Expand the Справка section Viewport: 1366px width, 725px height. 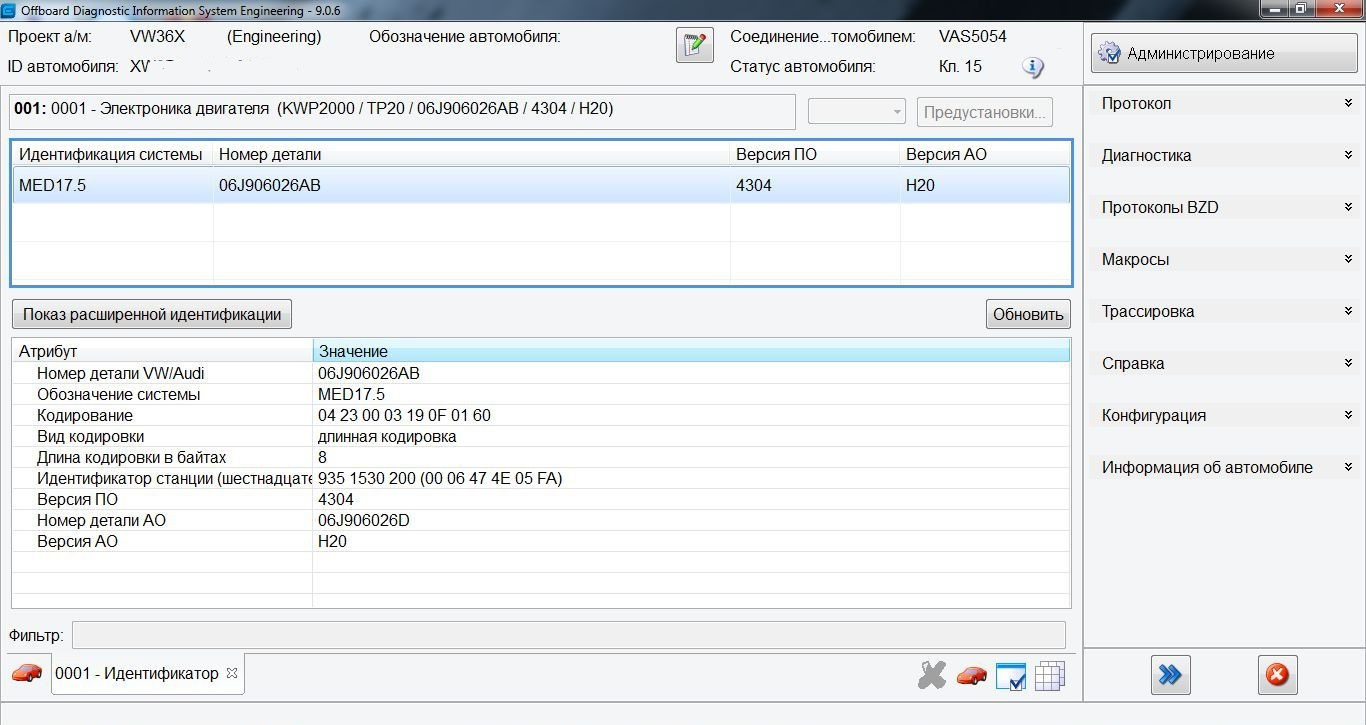click(x=1224, y=363)
